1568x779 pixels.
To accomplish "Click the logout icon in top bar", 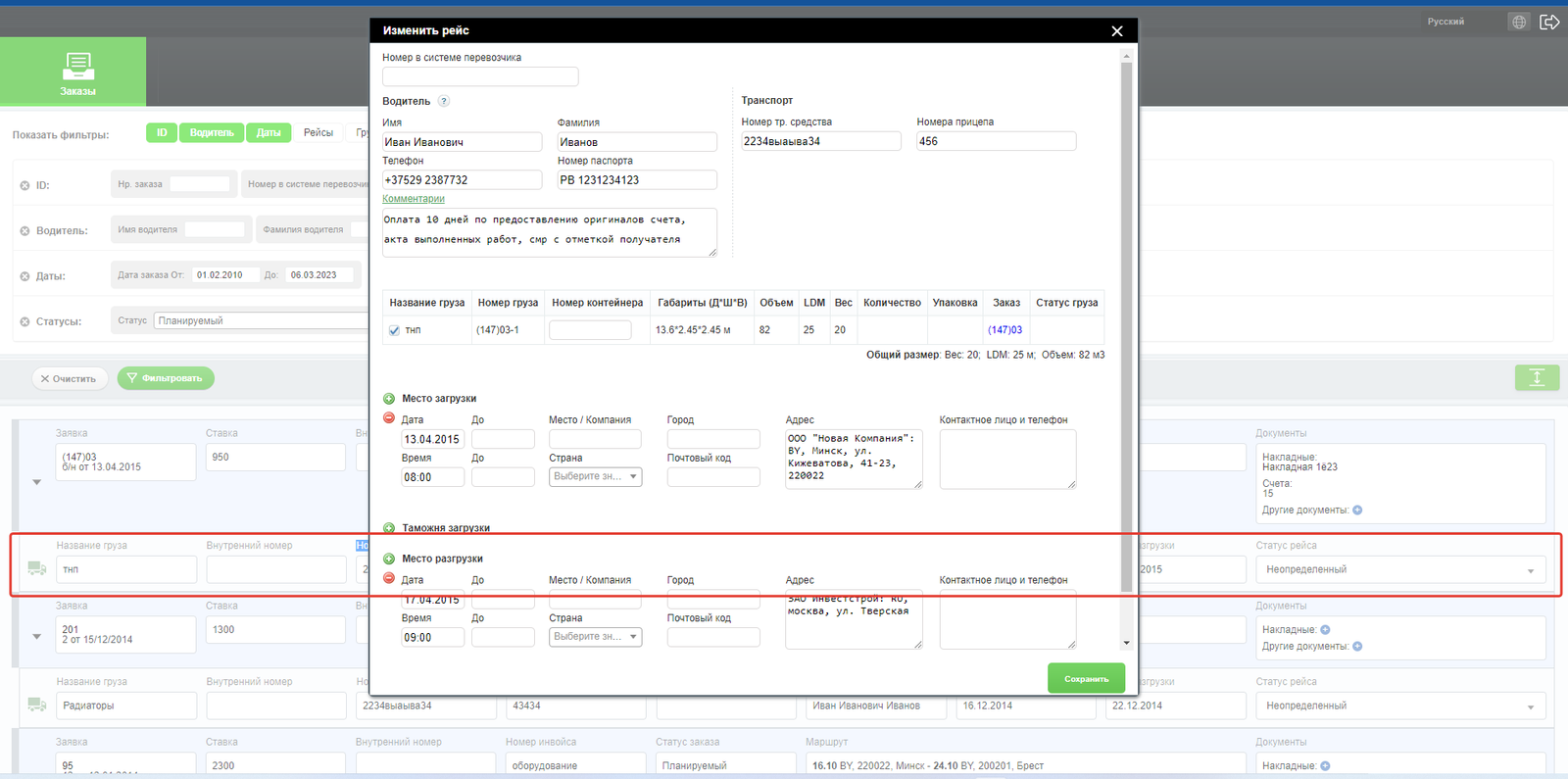I will (1549, 22).
